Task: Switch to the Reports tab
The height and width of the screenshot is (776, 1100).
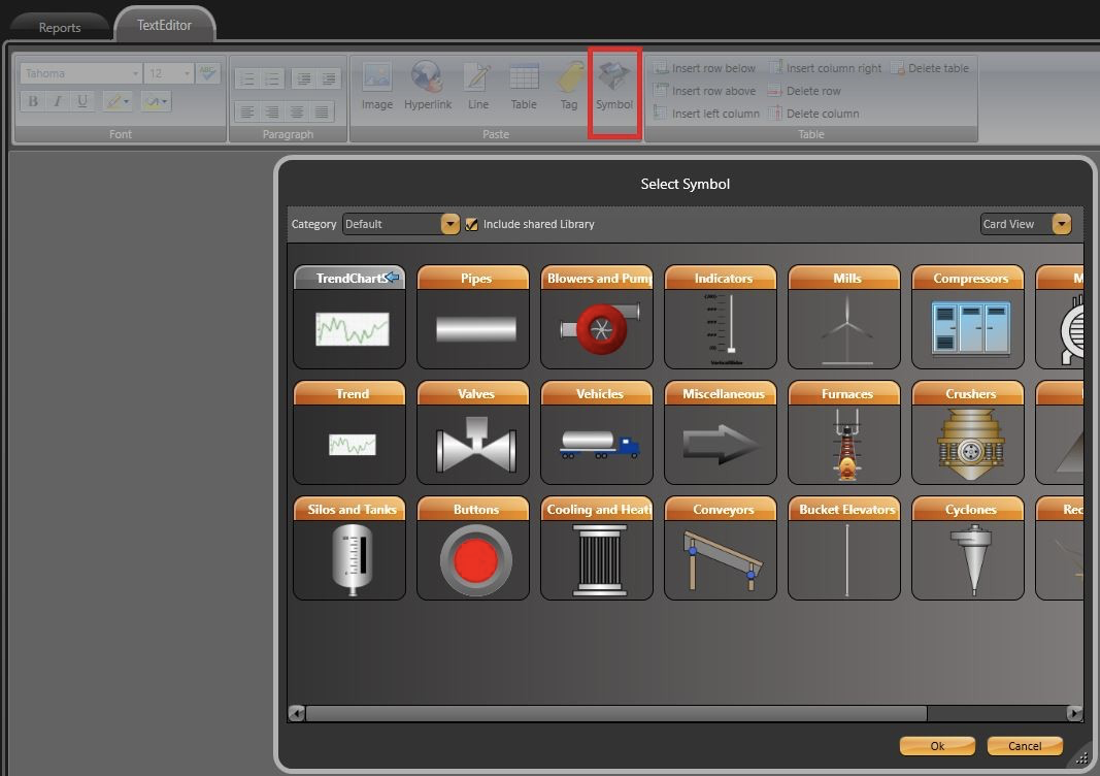Action: 59,27
